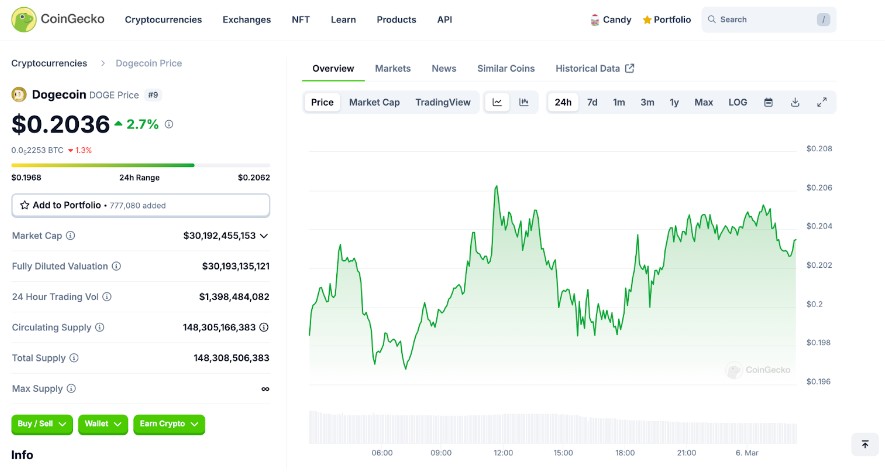Switch to the Markets tab
The width and height of the screenshot is (885, 472).
392,68
